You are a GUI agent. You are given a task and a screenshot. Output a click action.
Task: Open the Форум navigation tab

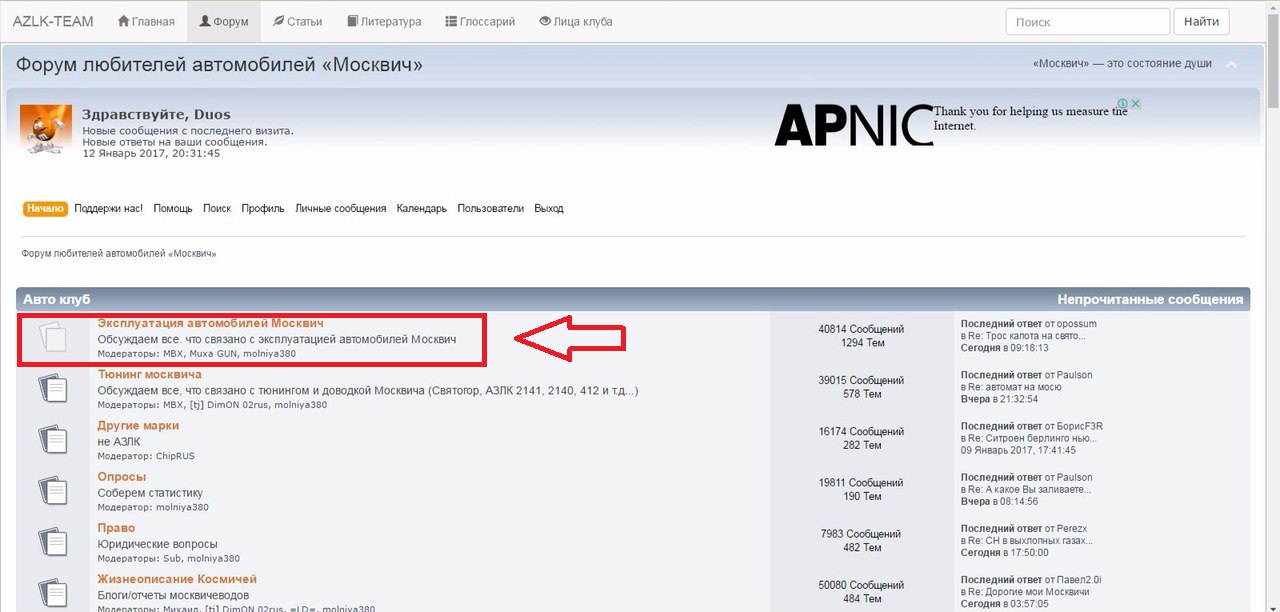[224, 21]
